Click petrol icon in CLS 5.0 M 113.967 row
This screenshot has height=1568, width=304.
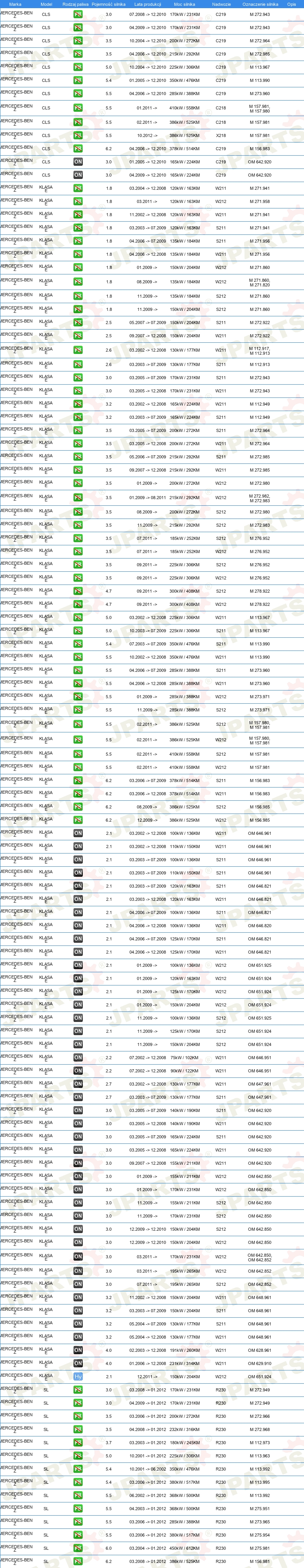click(x=78, y=67)
